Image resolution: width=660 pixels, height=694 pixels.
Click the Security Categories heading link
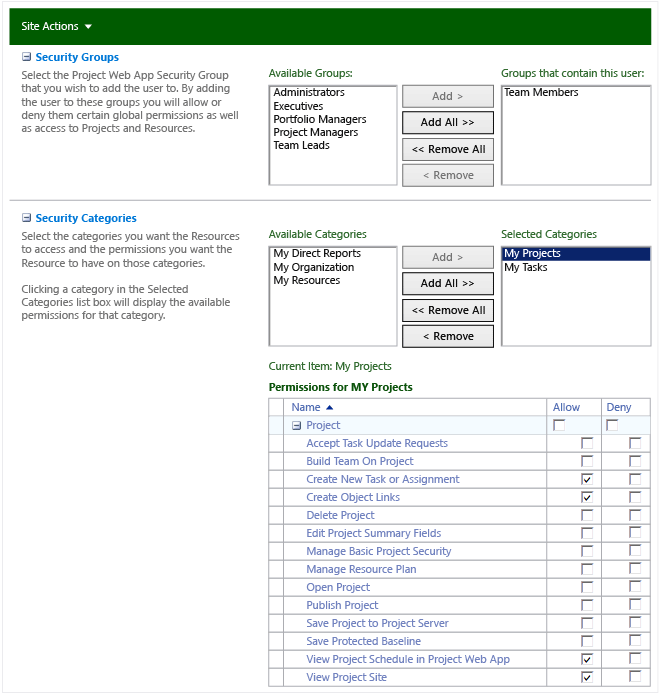coord(86,218)
